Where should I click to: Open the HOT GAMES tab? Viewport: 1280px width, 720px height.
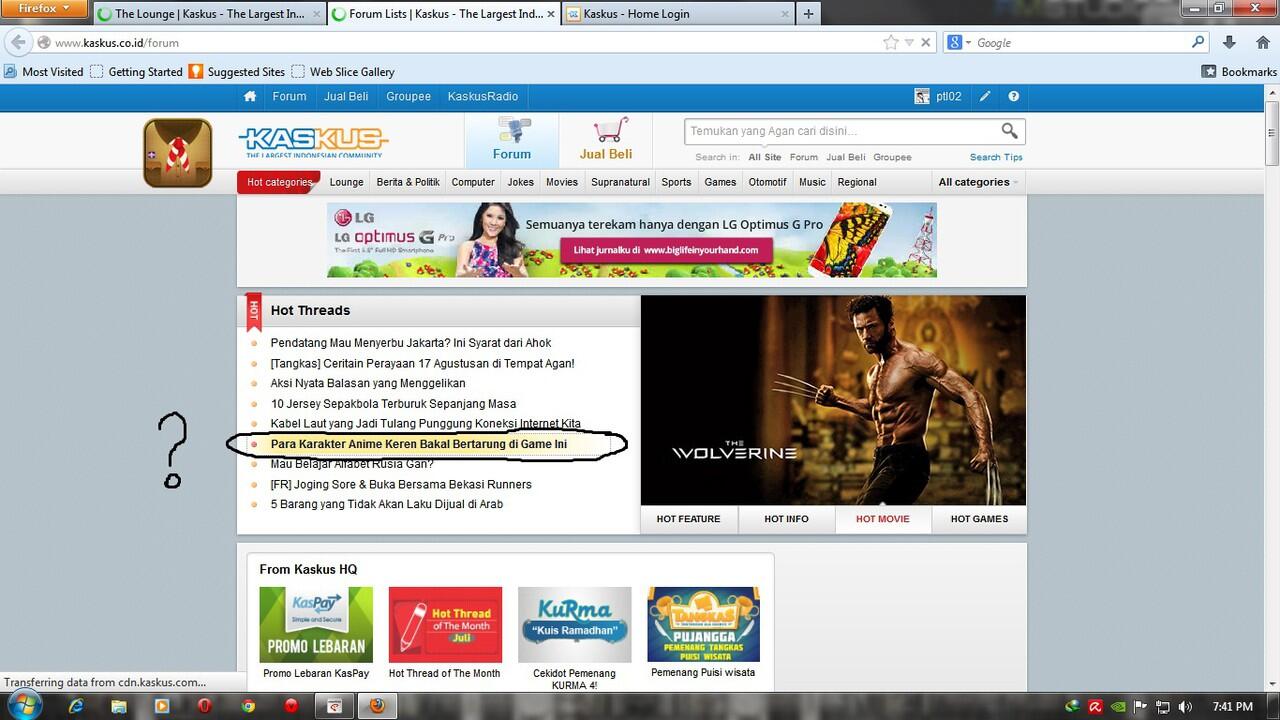point(979,519)
